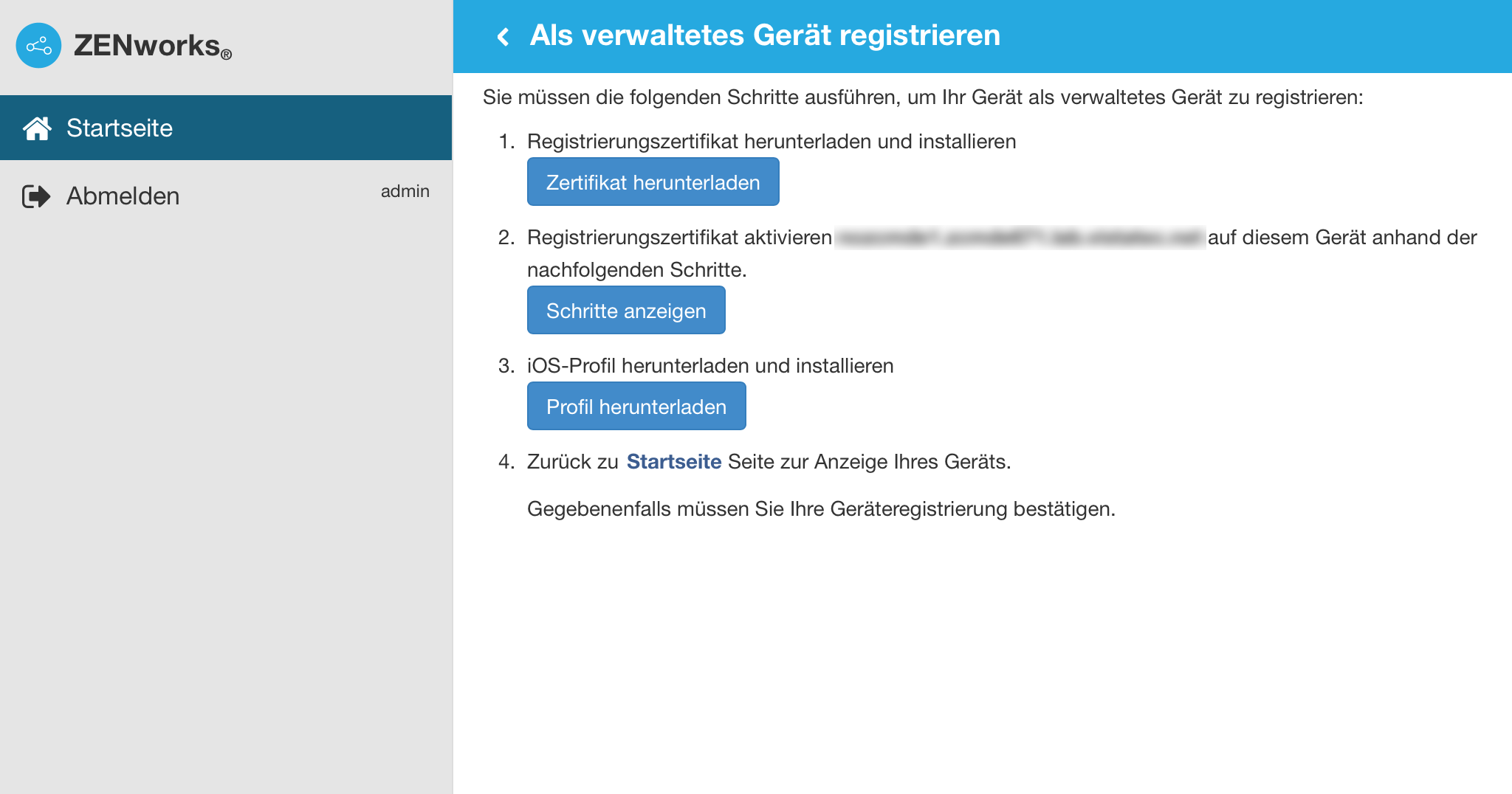Go back using the header chevron

pos(504,36)
